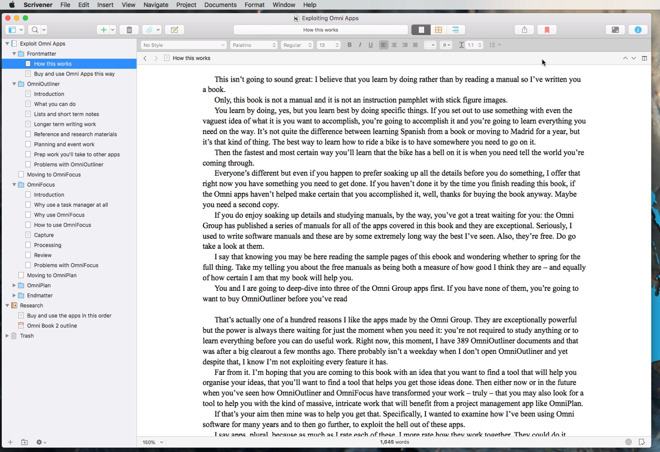Set right text alignment
Viewport: 660px width, 452px height.
[x=405, y=45]
